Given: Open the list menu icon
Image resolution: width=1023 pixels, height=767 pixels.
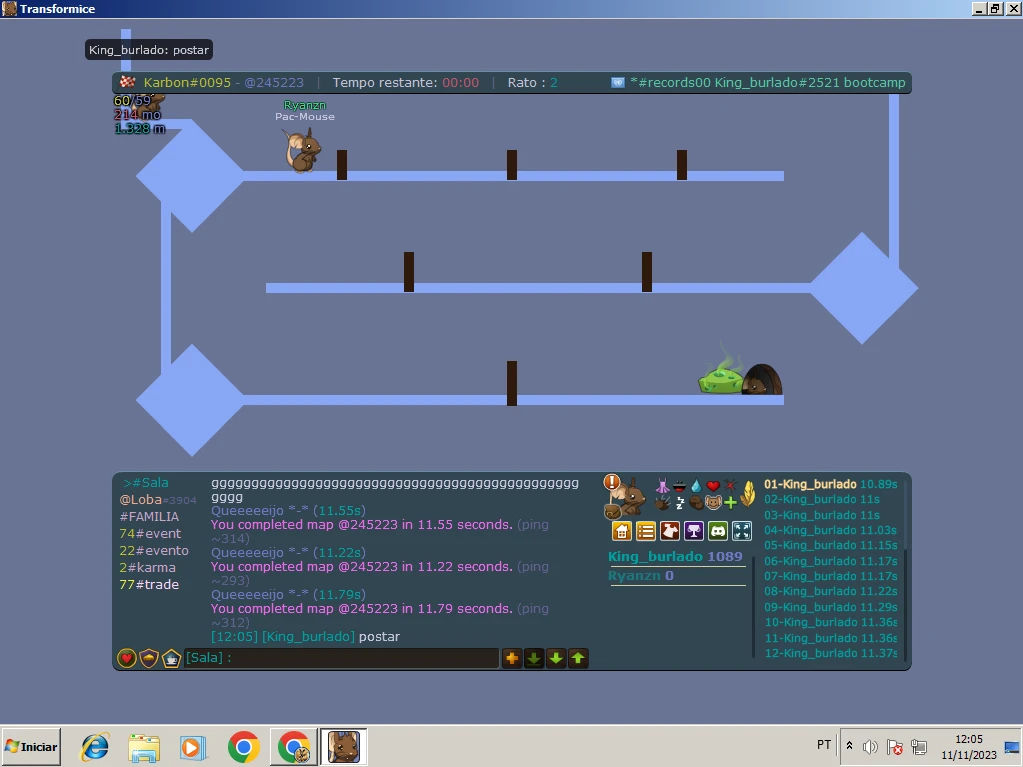Looking at the screenshot, I should coord(646,532).
